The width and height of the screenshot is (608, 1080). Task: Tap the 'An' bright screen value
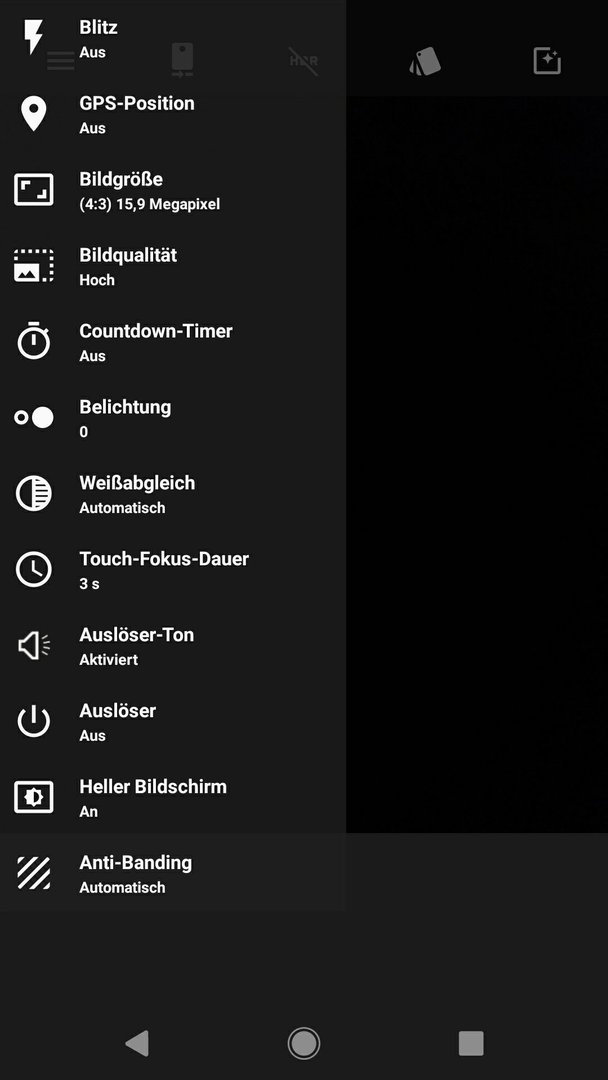(89, 811)
